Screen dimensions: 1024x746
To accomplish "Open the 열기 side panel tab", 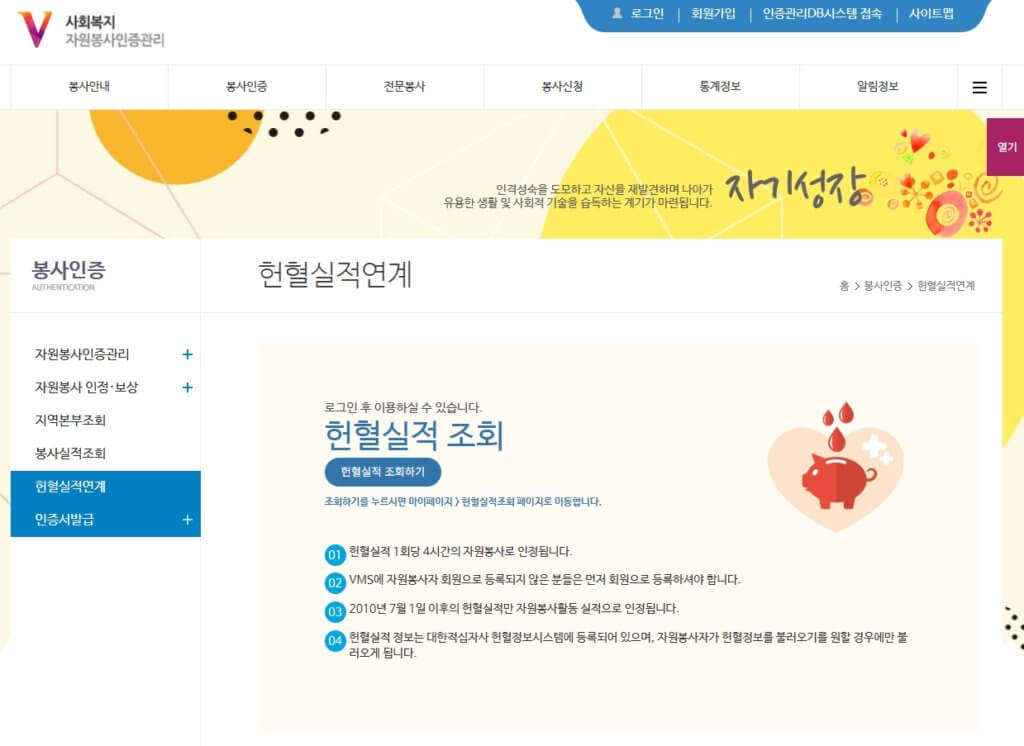I will (x=1006, y=147).
